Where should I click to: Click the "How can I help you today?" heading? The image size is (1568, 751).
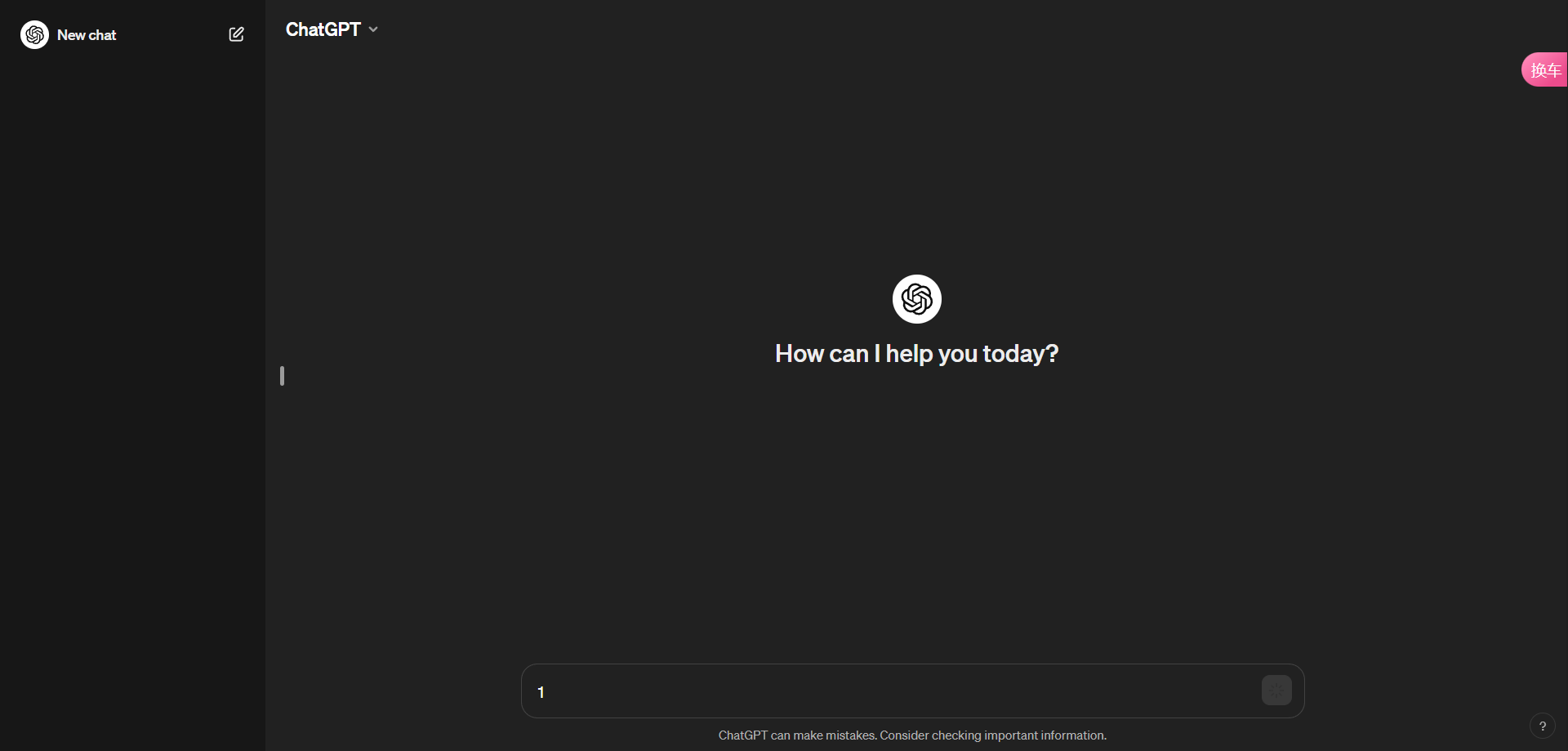[916, 354]
